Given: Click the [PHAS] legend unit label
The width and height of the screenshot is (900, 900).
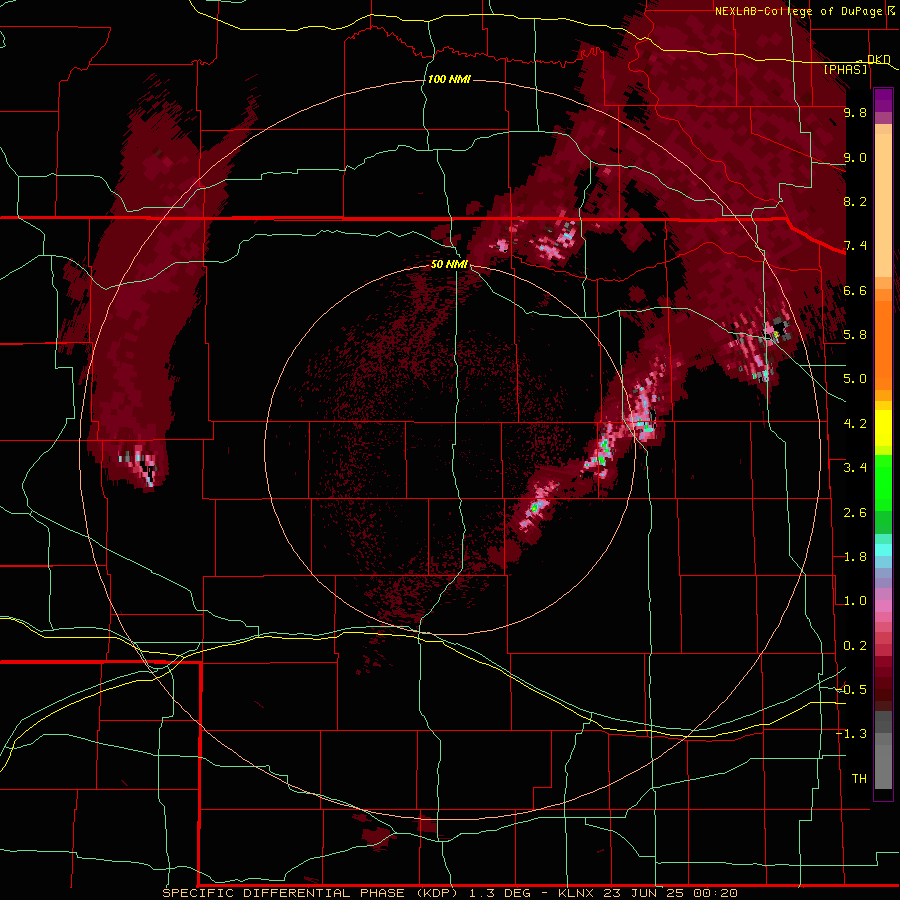Looking at the screenshot, I should [845, 69].
